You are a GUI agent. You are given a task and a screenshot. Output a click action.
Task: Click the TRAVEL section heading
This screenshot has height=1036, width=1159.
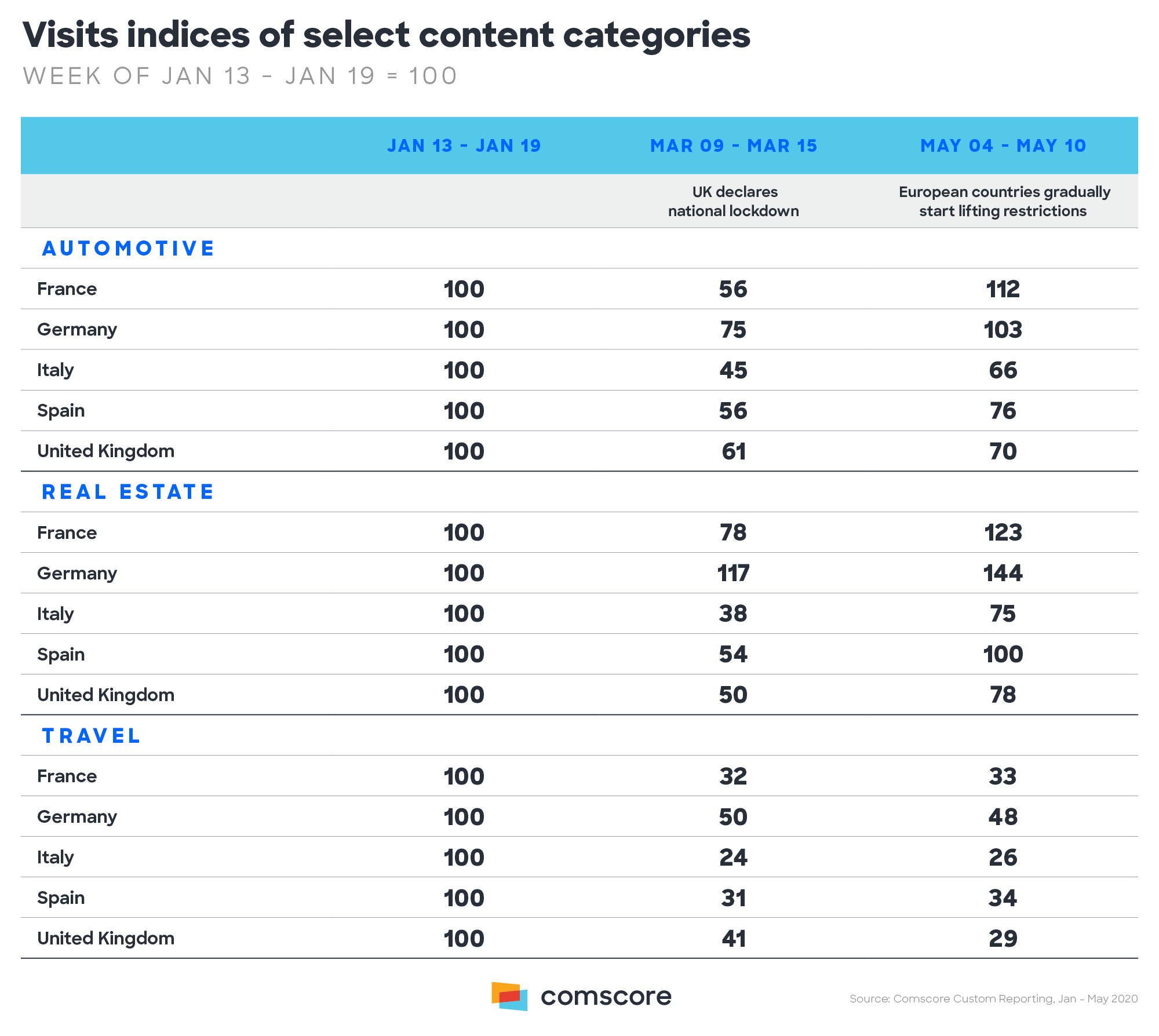point(92,736)
